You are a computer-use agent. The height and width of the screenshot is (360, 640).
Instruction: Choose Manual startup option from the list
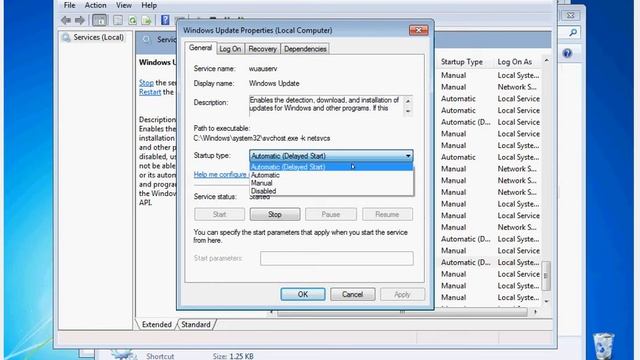tap(331, 183)
